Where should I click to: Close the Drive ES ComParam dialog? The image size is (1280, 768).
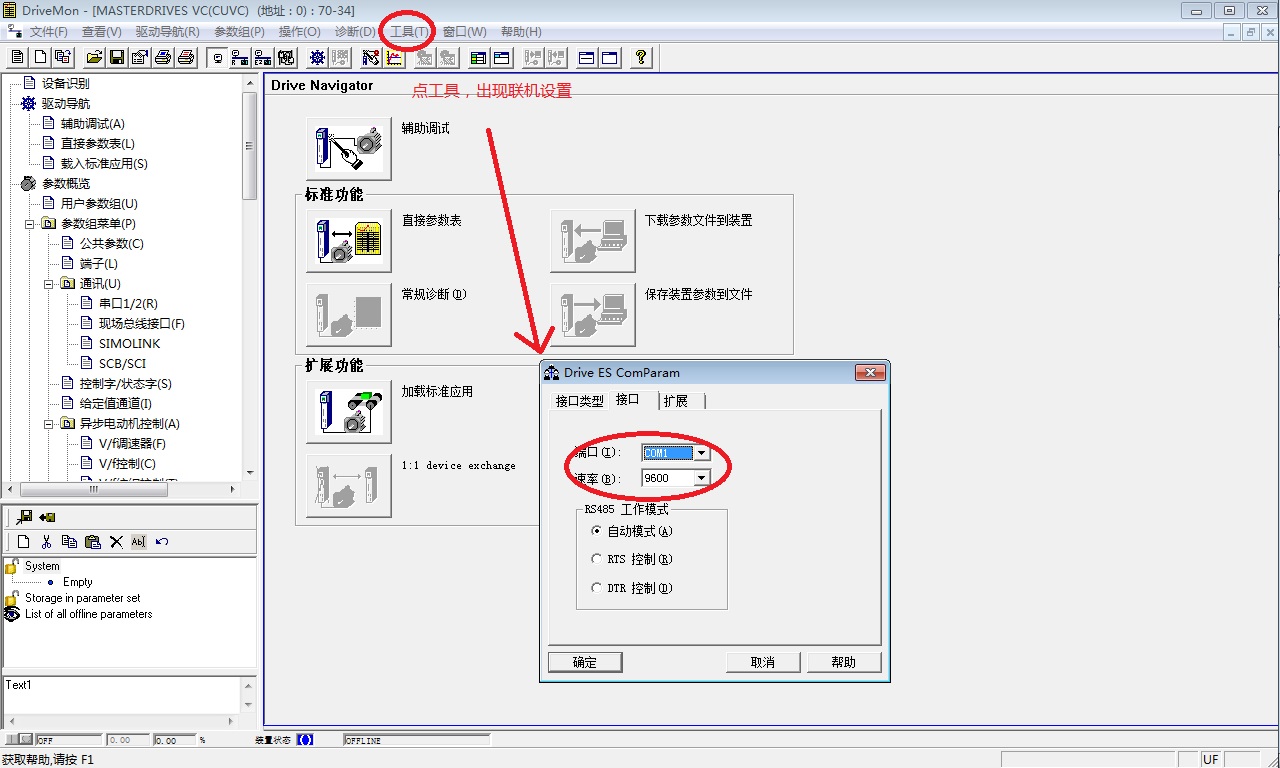point(870,373)
